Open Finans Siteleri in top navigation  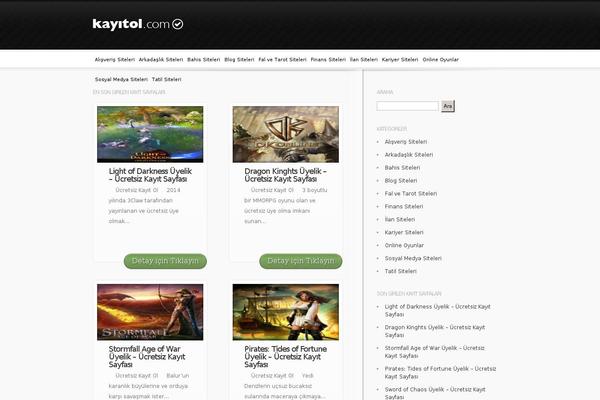(328, 60)
